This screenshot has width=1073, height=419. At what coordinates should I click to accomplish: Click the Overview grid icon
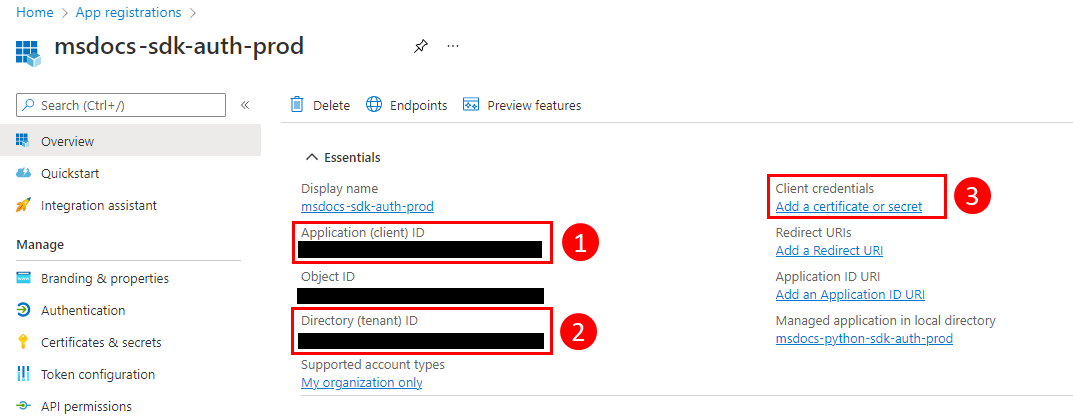[x=23, y=141]
